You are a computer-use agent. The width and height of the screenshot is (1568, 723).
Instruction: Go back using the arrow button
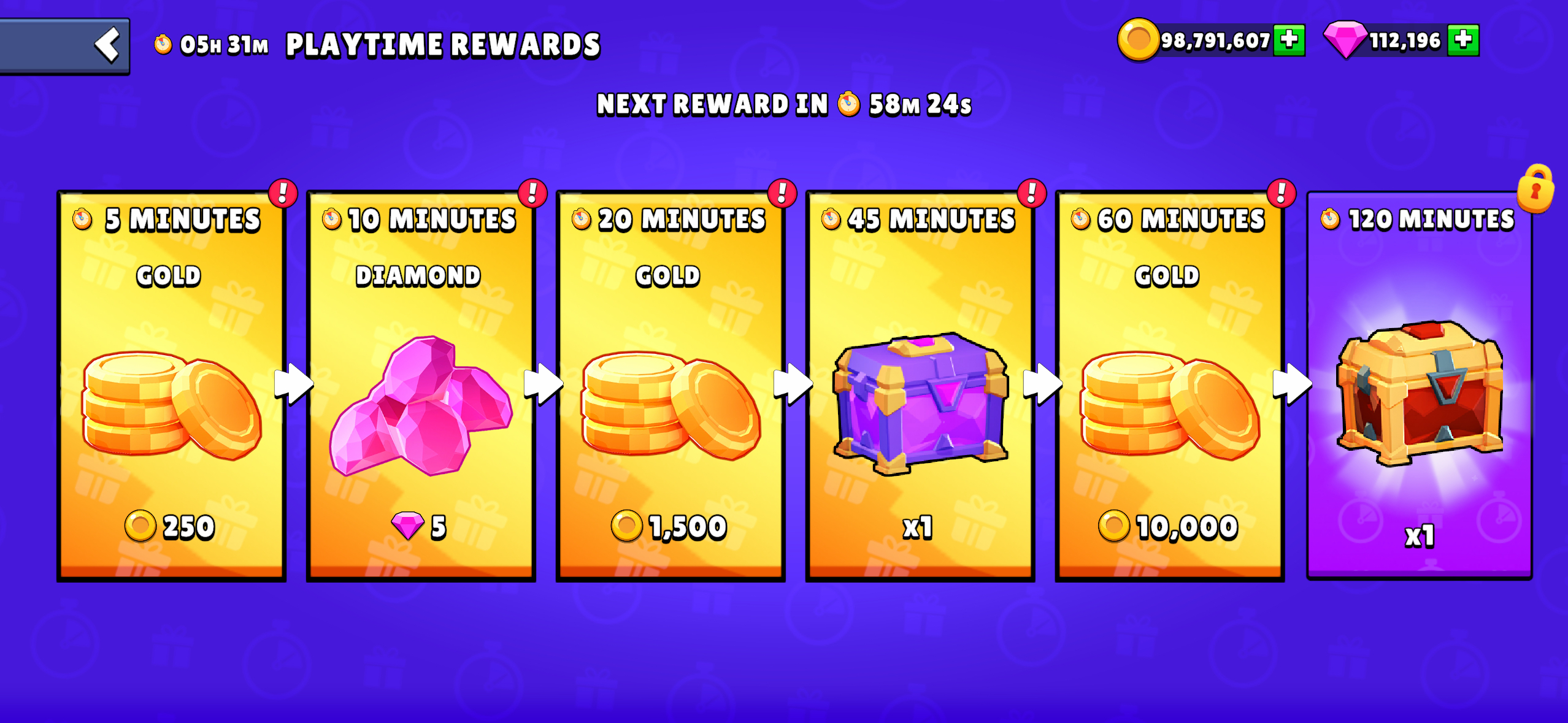pos(64,46)
